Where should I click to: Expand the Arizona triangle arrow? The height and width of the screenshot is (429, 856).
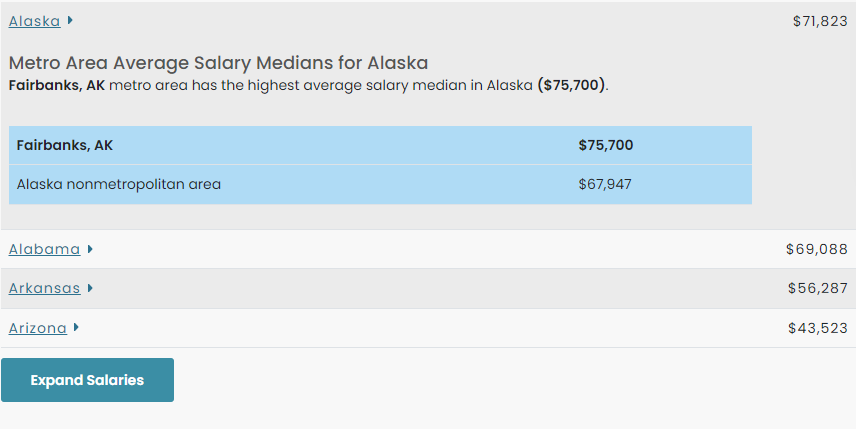pyautogui.click(x=76, y=327)
